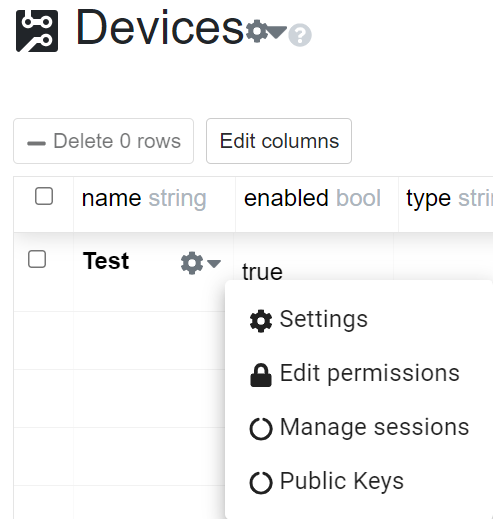
Task: Click the help question mark icon
Action: (x=300, y=35)
